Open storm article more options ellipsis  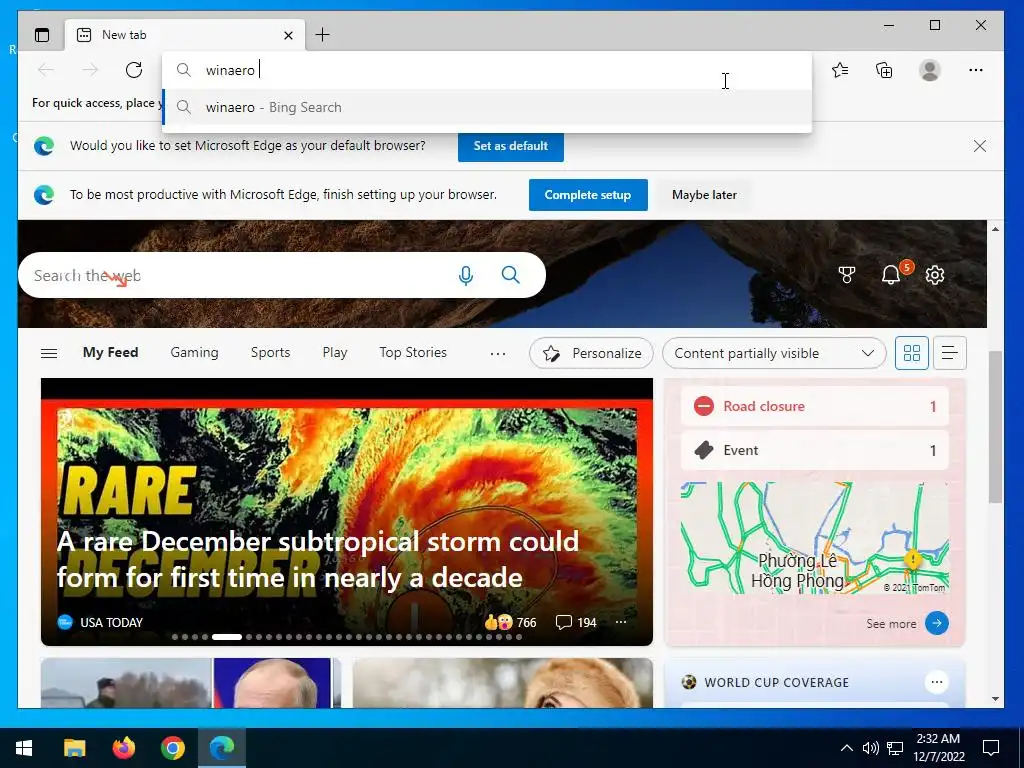tap(621, 622)
